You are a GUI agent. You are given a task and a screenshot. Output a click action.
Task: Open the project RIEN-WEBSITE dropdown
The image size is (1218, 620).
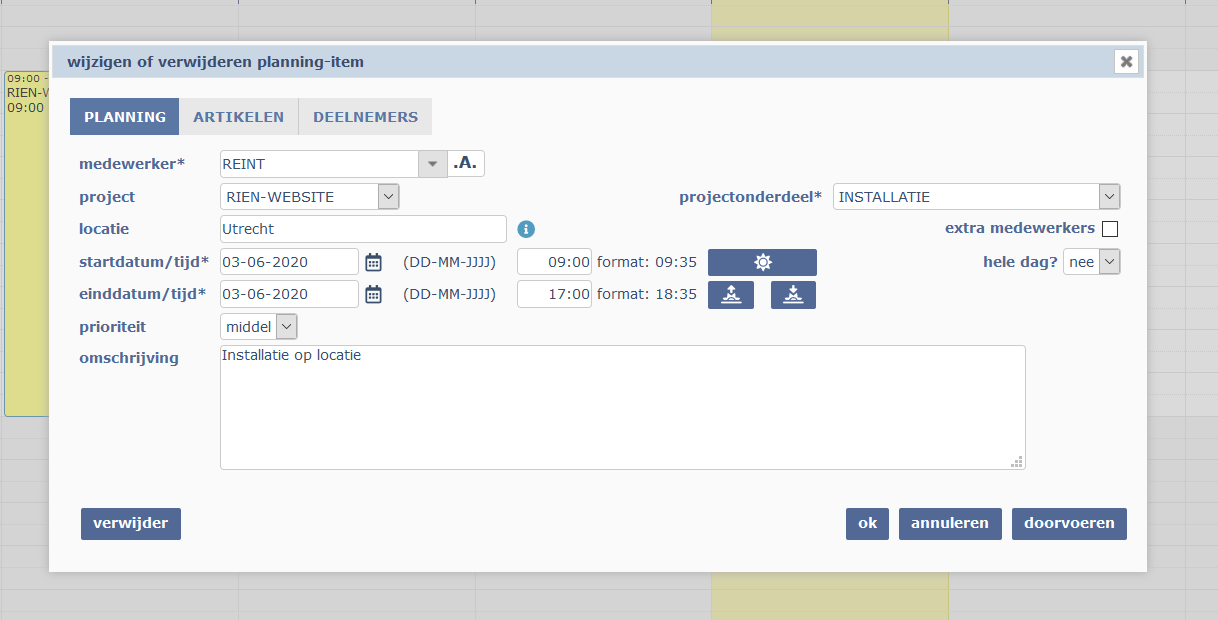point(388,197)
